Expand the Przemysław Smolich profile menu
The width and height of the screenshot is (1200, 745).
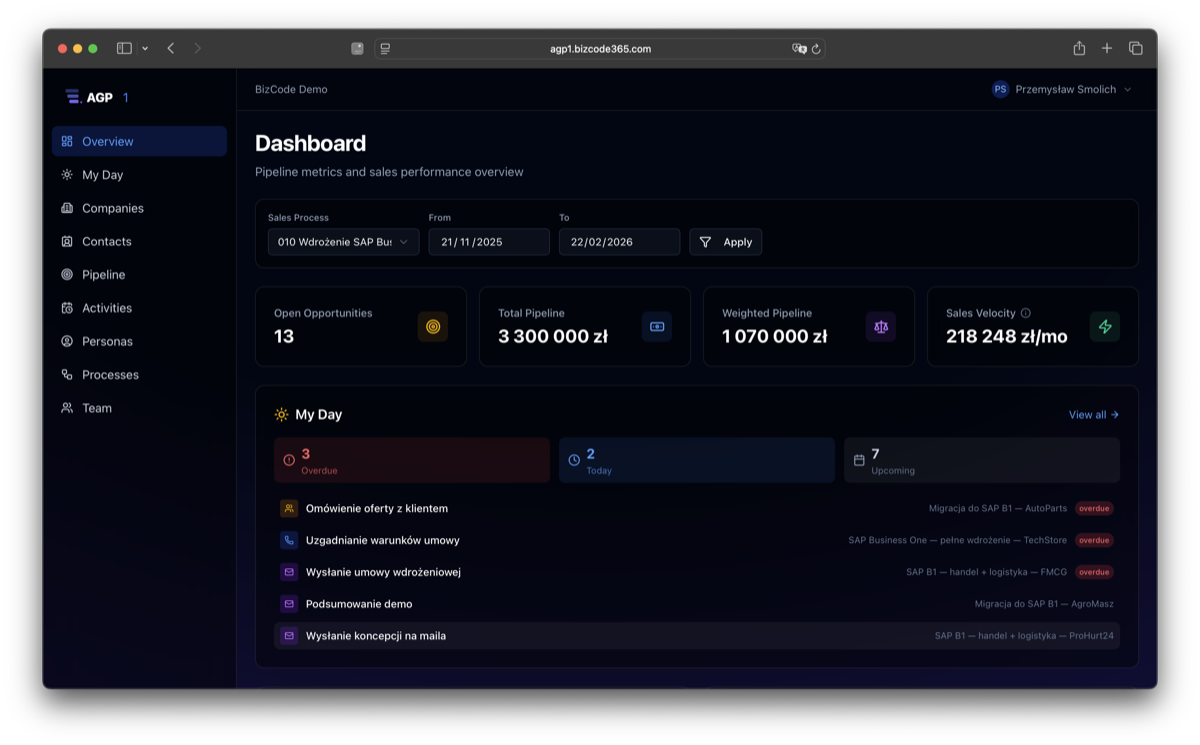pyautogui.click(x=1062, y=89)
